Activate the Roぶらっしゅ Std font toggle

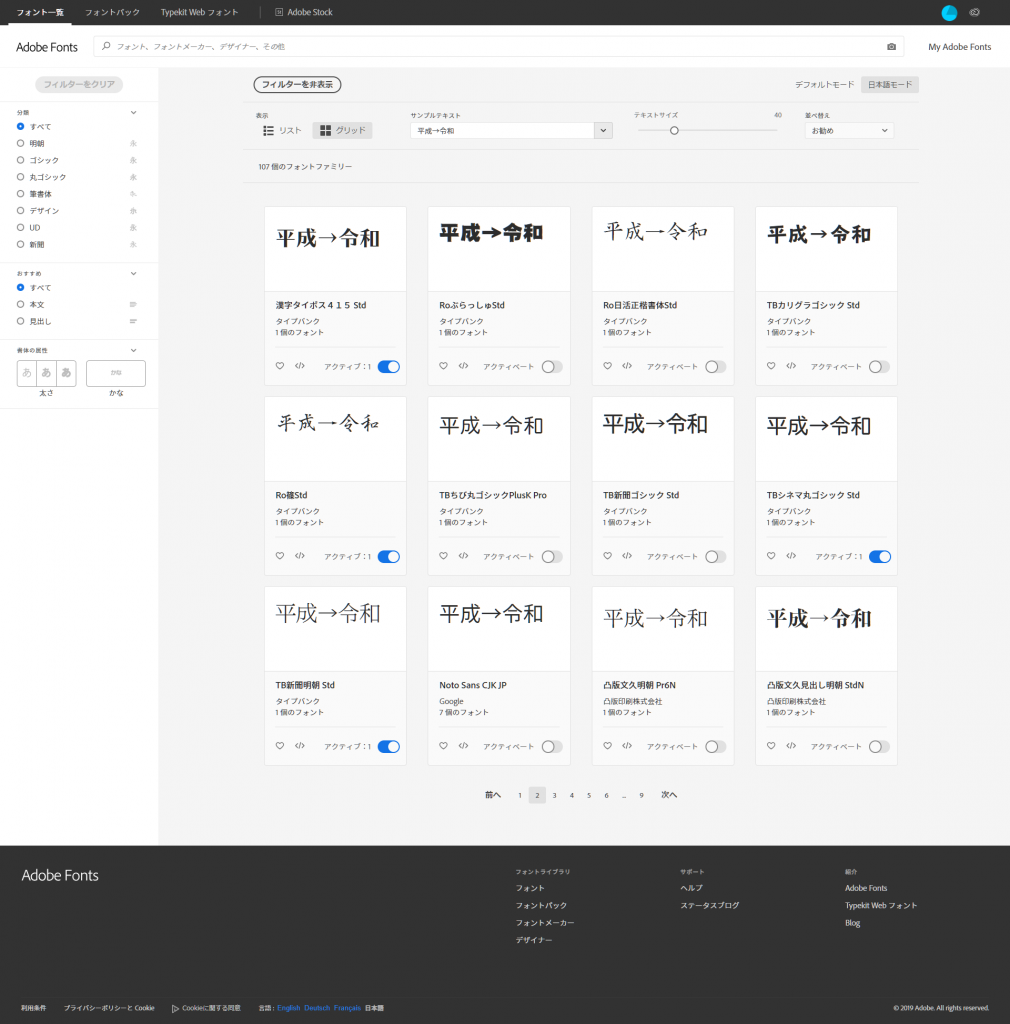[x=552, y=367]
